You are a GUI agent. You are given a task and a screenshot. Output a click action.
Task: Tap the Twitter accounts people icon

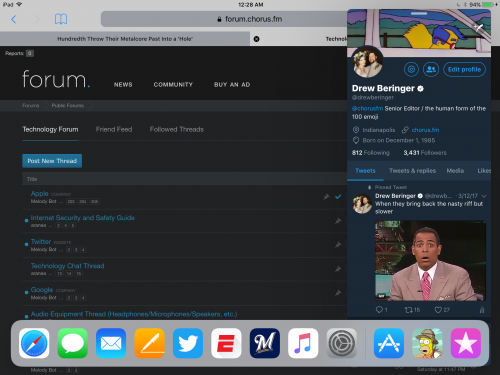click(431, 69)
